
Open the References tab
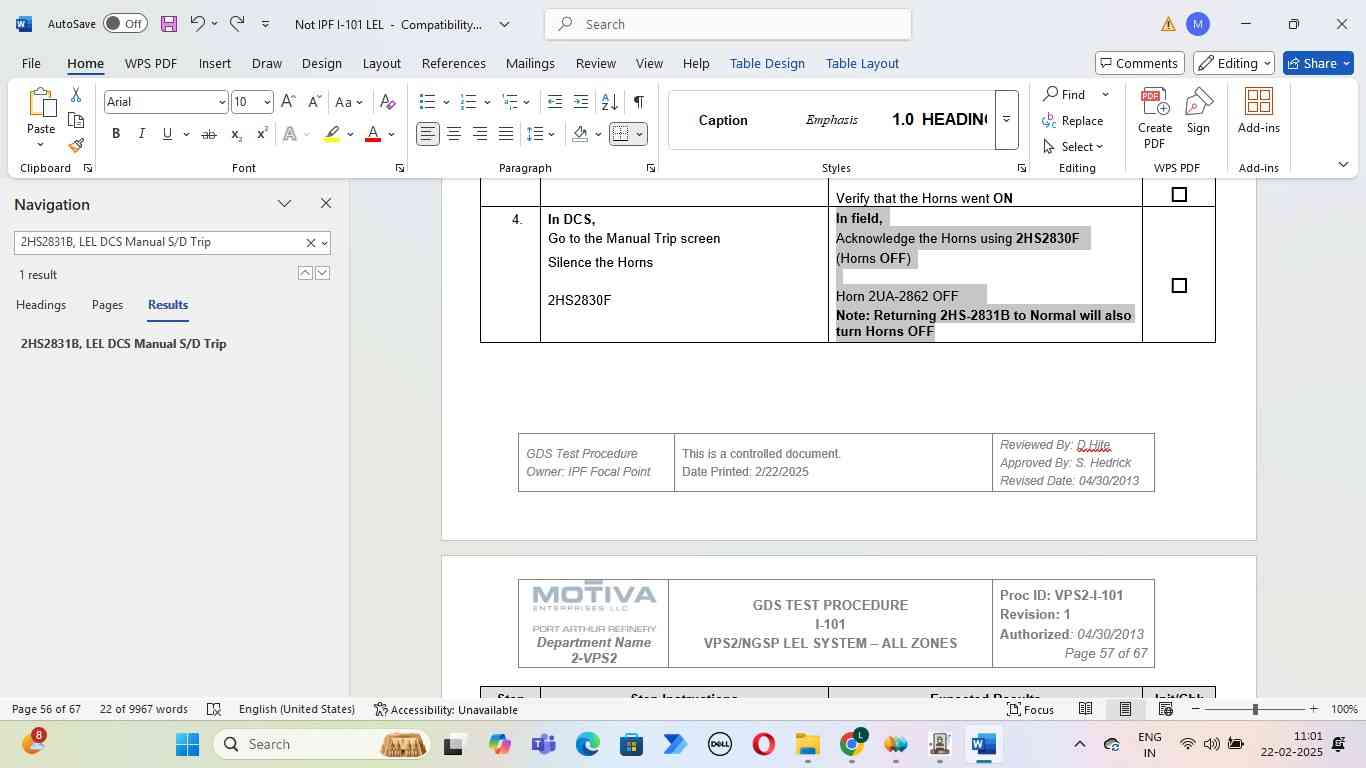[453, 63]
